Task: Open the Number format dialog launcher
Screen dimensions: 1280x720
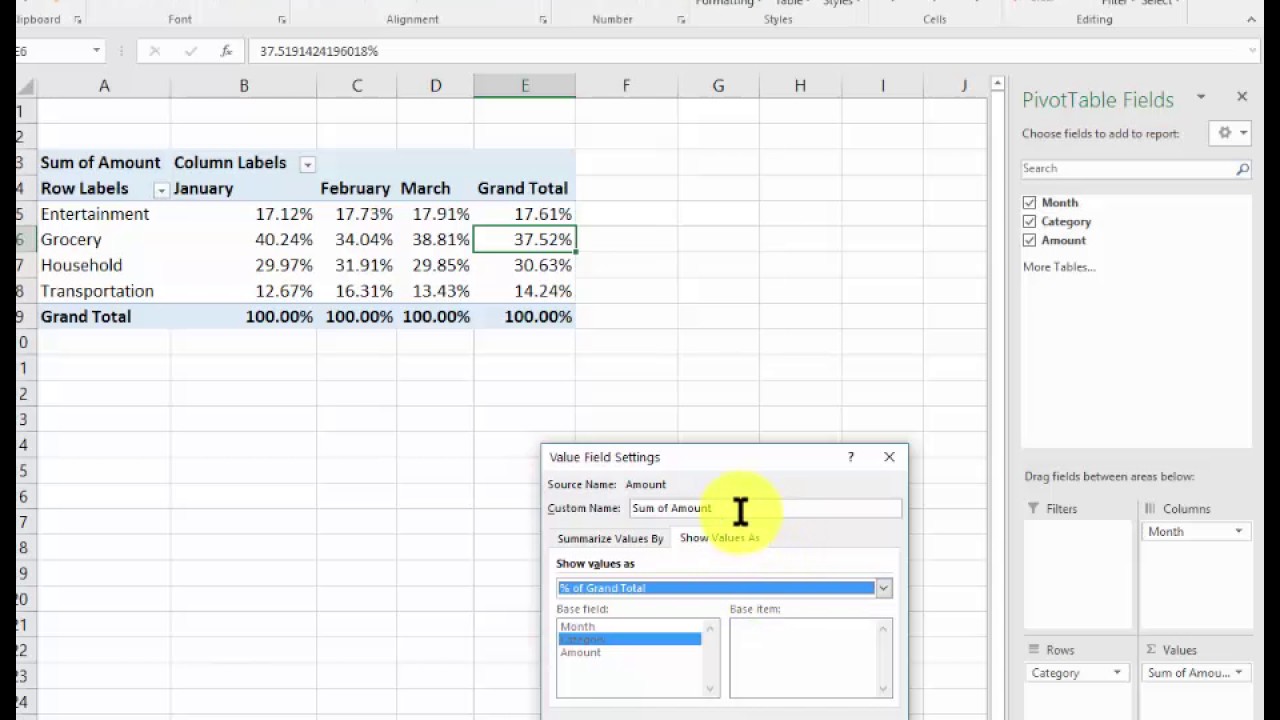Action: [x=681, y=20]
